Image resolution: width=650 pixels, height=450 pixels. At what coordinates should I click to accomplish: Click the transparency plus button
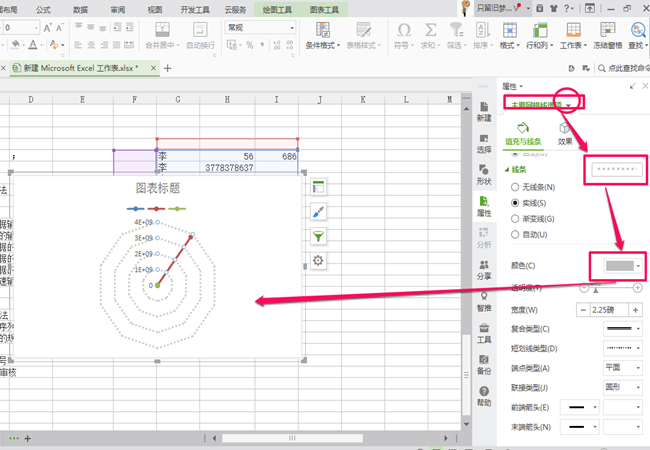coord(637,288)
